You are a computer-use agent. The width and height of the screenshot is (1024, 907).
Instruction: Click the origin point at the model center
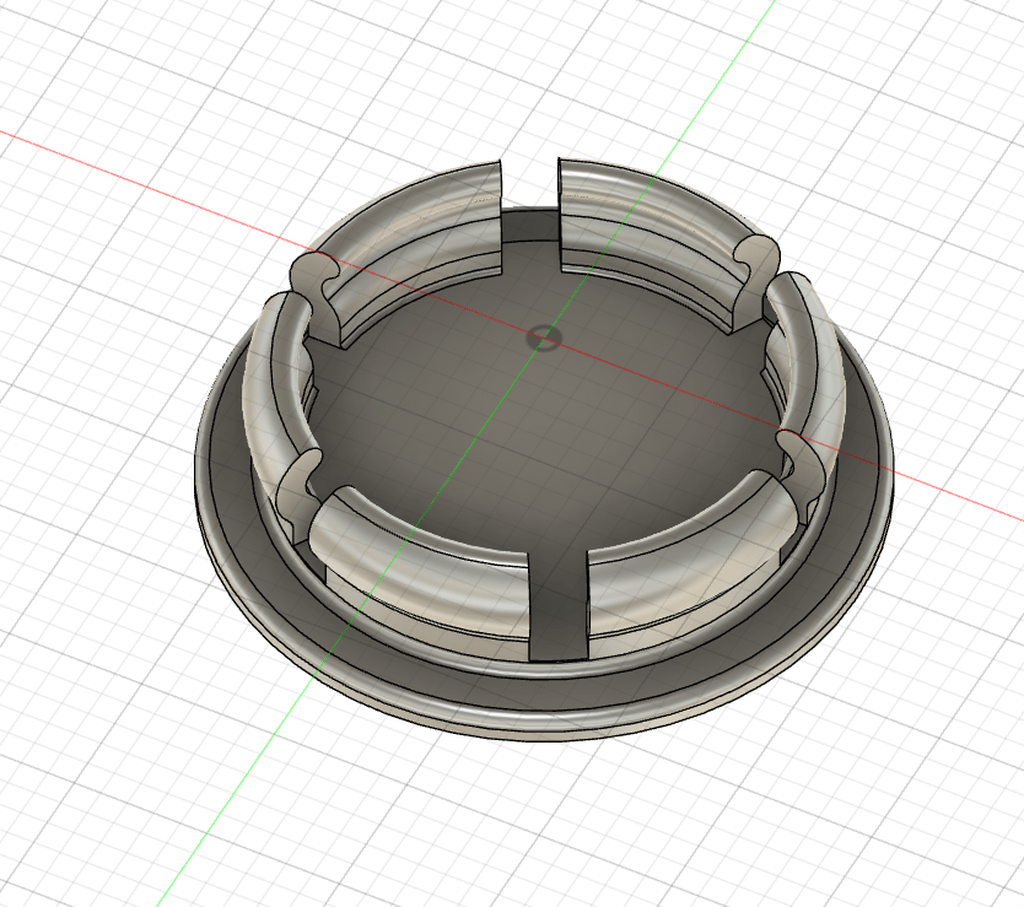[x=543, y=337]
